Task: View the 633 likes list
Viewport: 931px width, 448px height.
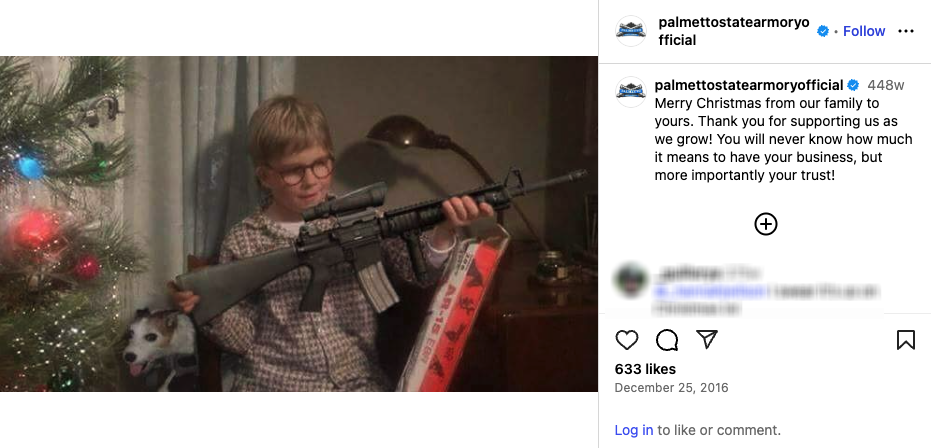Action: tap(645, 369)
